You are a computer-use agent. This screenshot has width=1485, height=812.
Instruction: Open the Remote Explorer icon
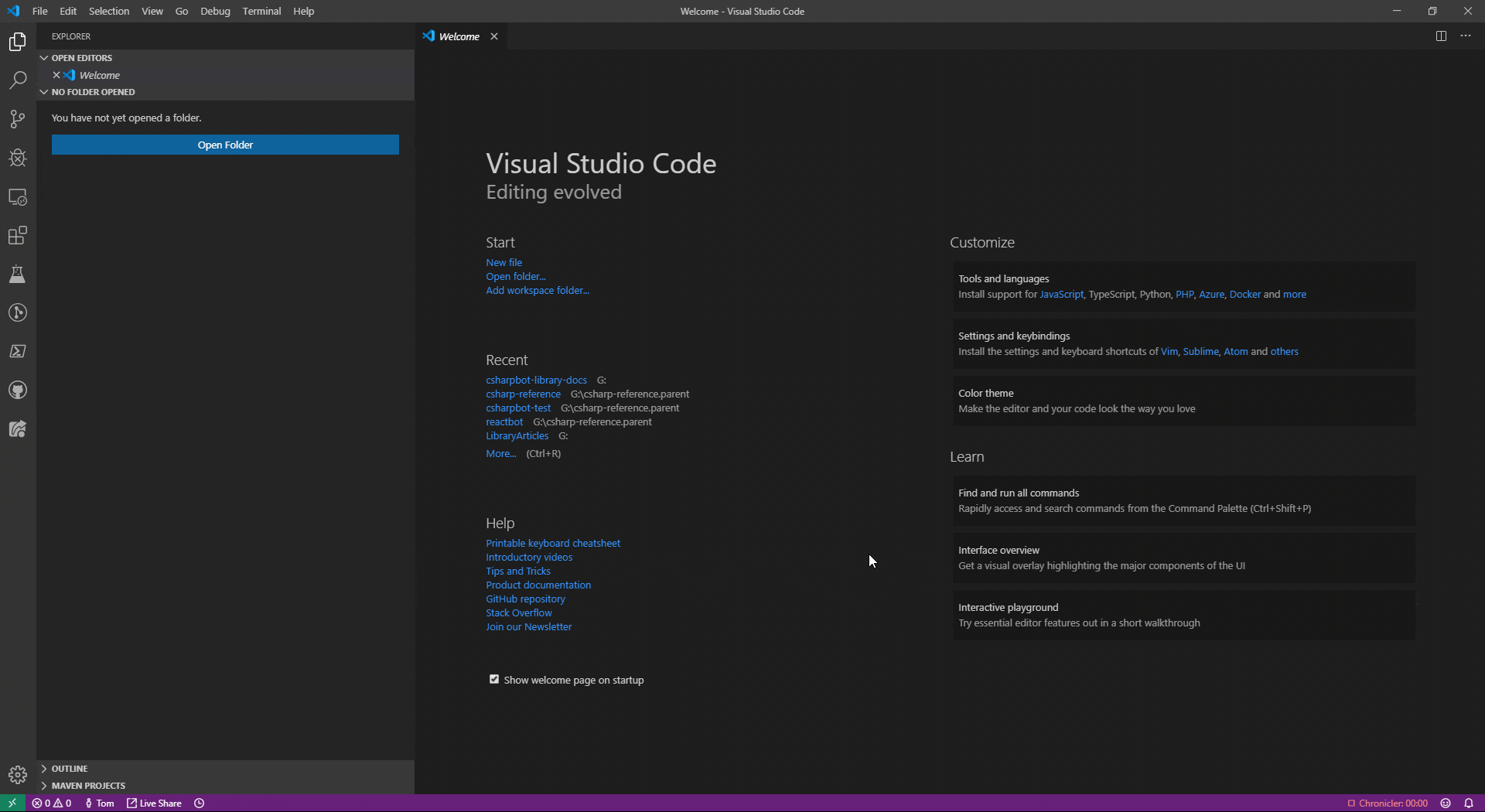point(18,197)
